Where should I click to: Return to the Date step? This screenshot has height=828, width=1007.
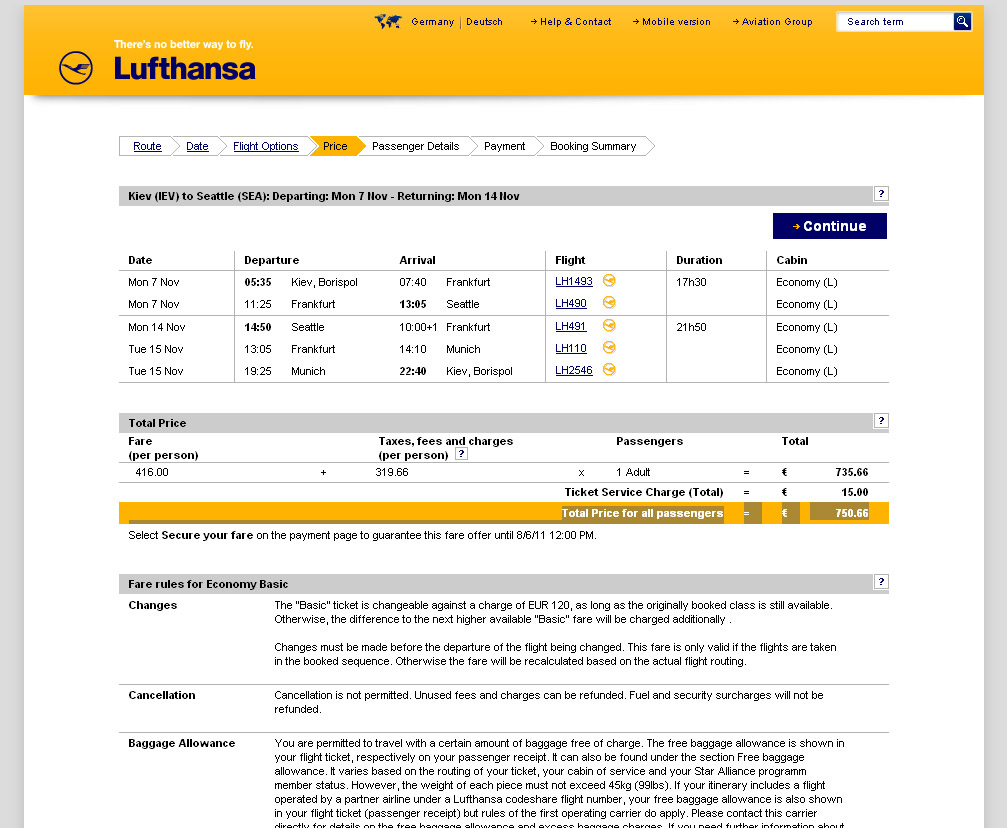[x=197, y=146]
